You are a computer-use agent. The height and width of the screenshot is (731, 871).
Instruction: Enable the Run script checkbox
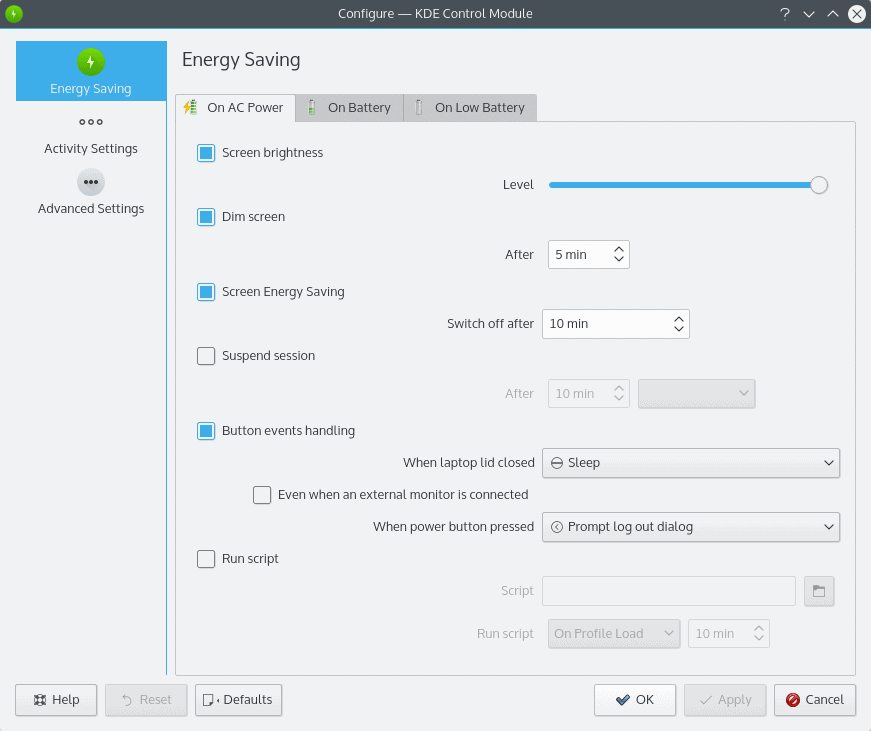pos(206,559)
